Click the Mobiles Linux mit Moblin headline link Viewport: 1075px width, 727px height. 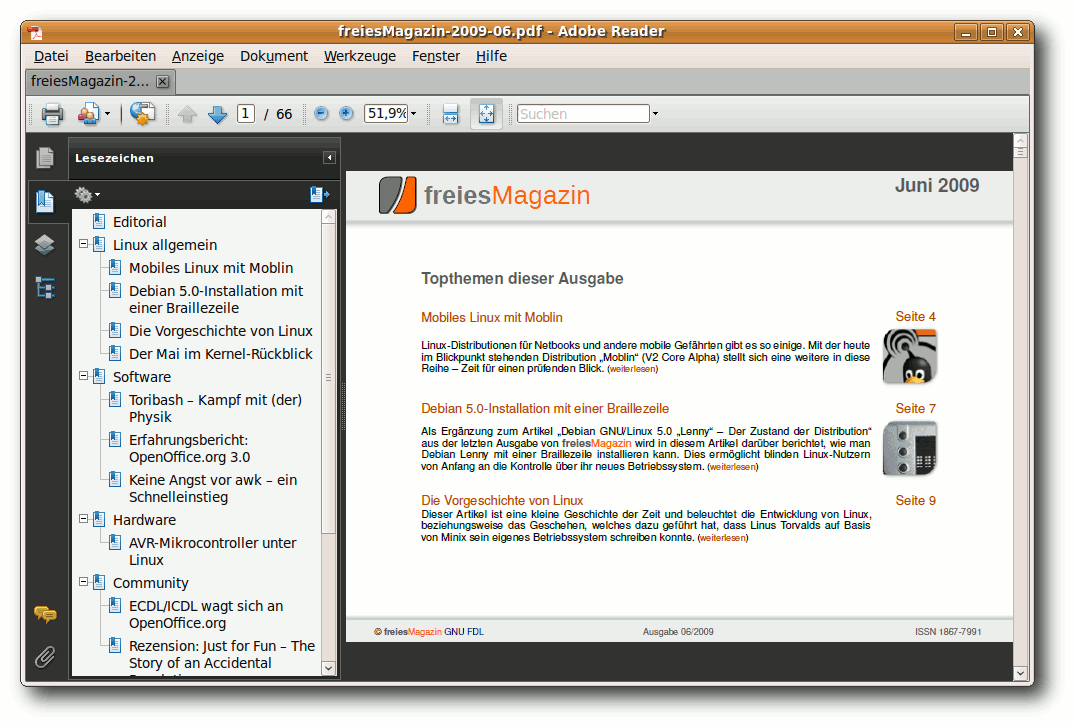tap(492, 318)
